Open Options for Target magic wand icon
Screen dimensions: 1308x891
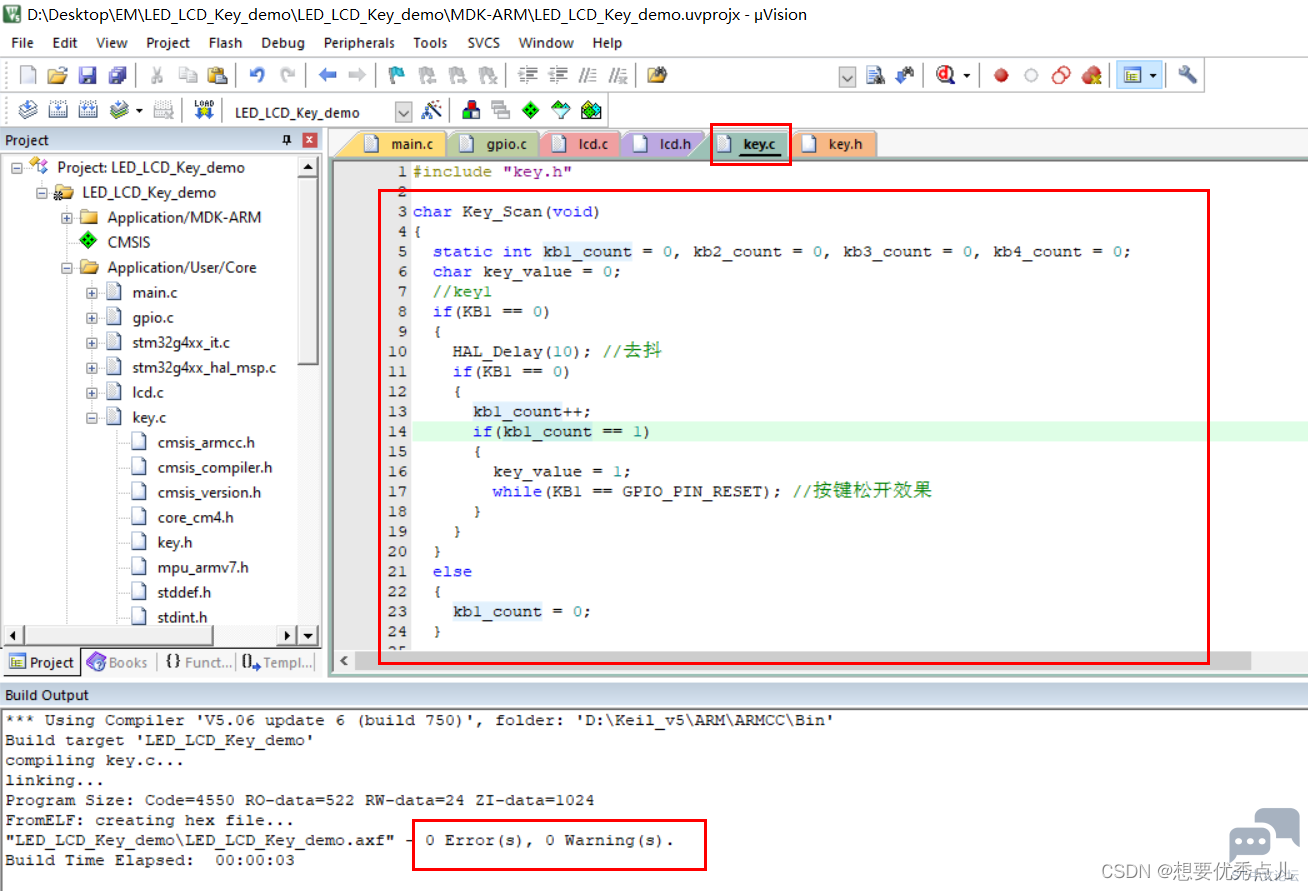[432, 110]
